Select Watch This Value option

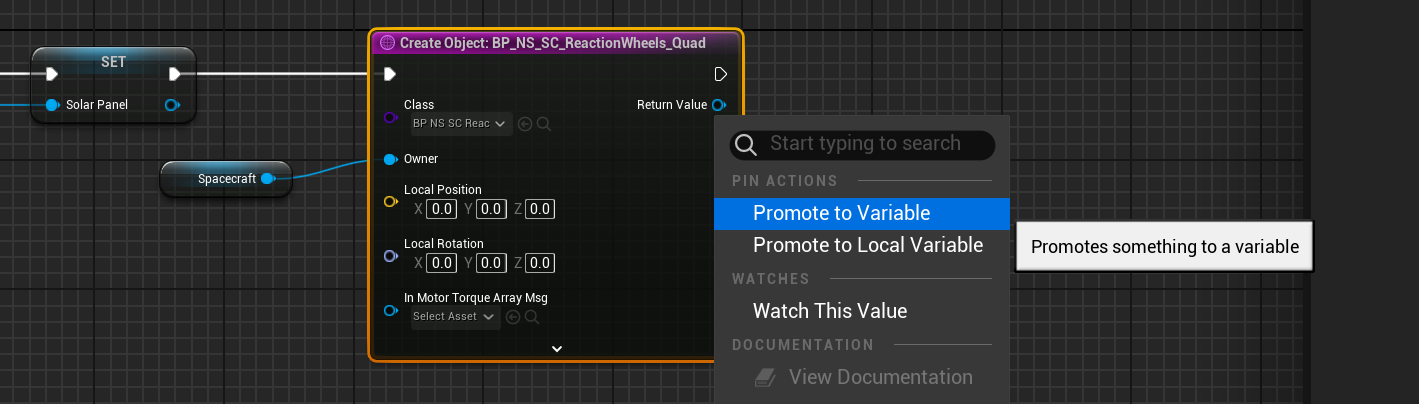829,311
